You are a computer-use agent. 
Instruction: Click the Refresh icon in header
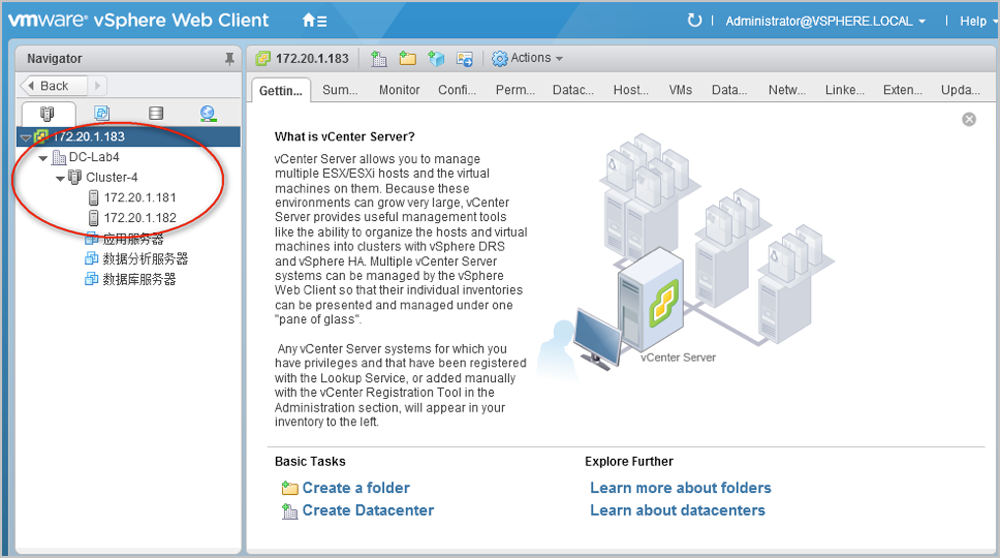tap(694, 20)
